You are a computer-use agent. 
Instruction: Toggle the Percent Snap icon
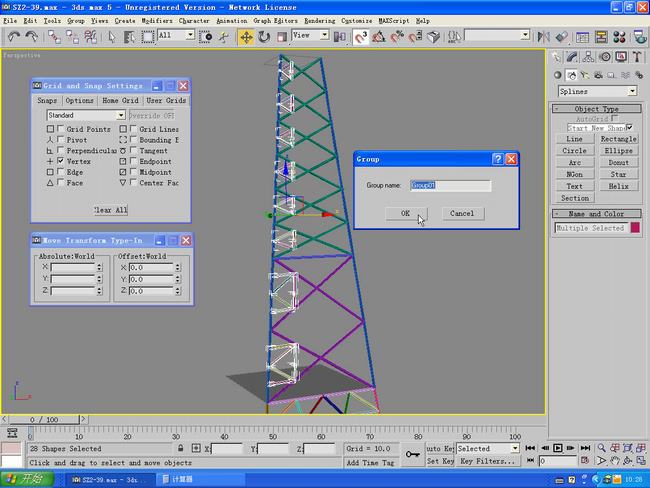[397, 37]
